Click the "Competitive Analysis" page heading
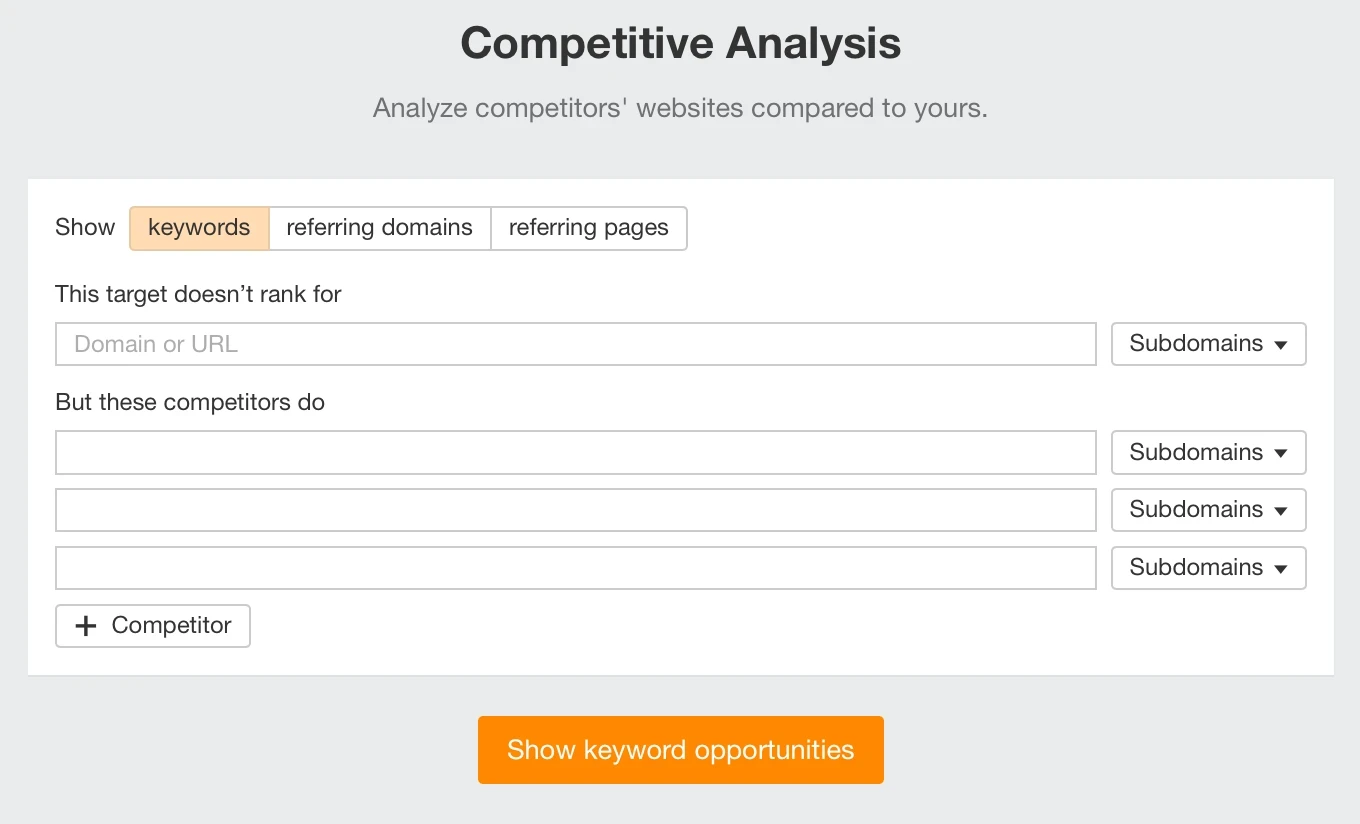The image size is (1360, 824). click(680, 44)
